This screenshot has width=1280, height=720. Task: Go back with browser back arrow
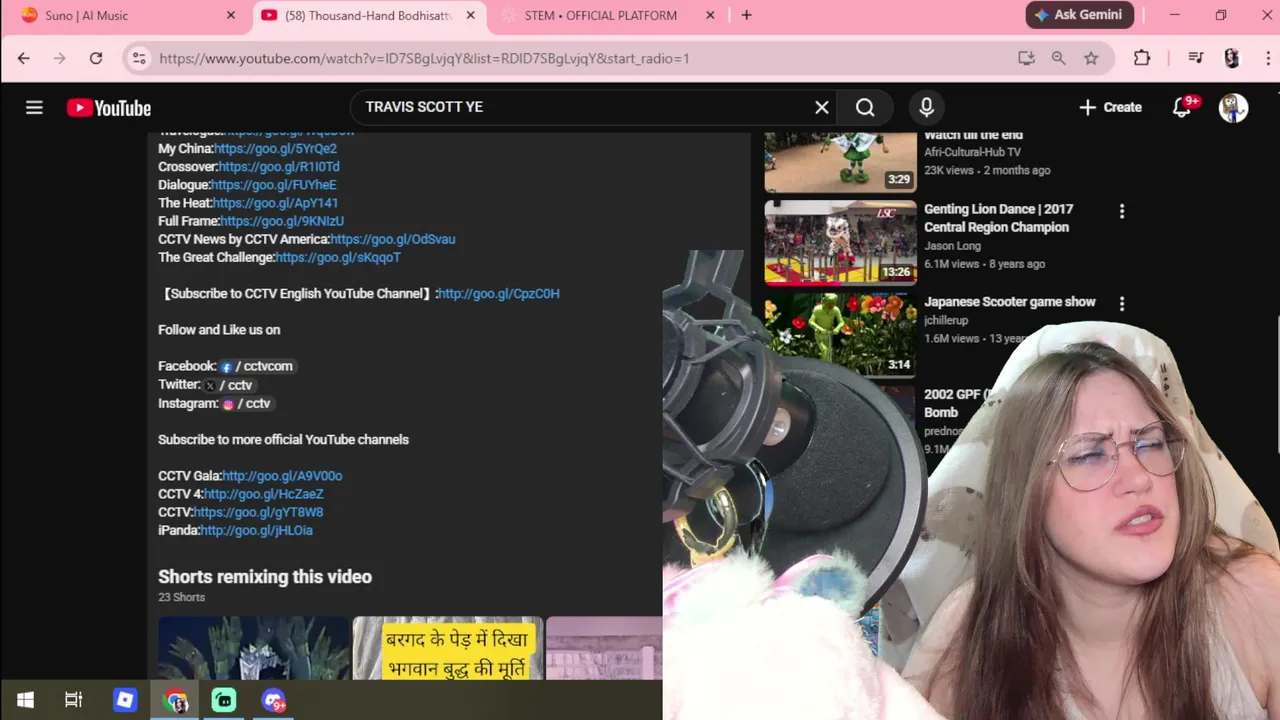[24, 58]
